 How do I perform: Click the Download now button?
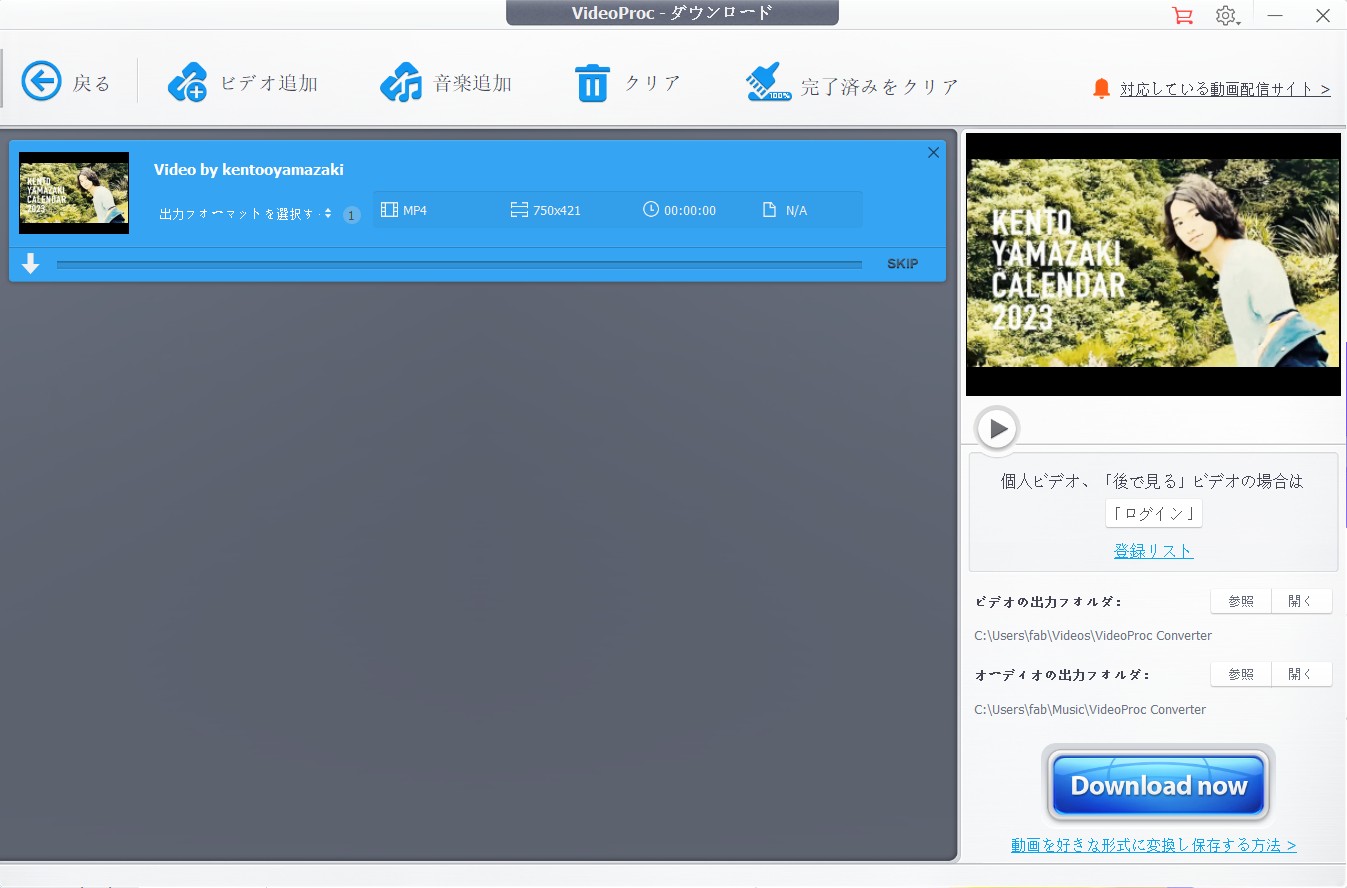1158,785
